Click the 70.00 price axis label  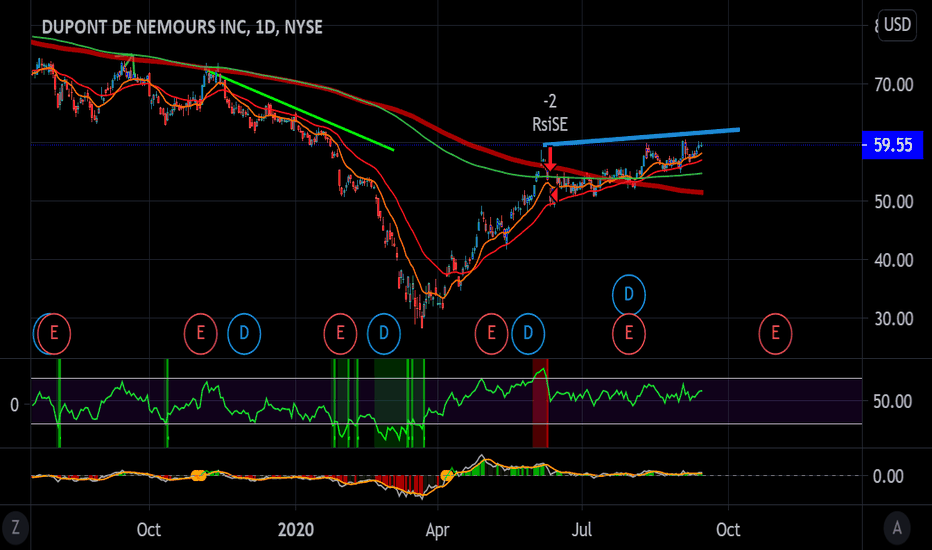(x=893, y=84)
